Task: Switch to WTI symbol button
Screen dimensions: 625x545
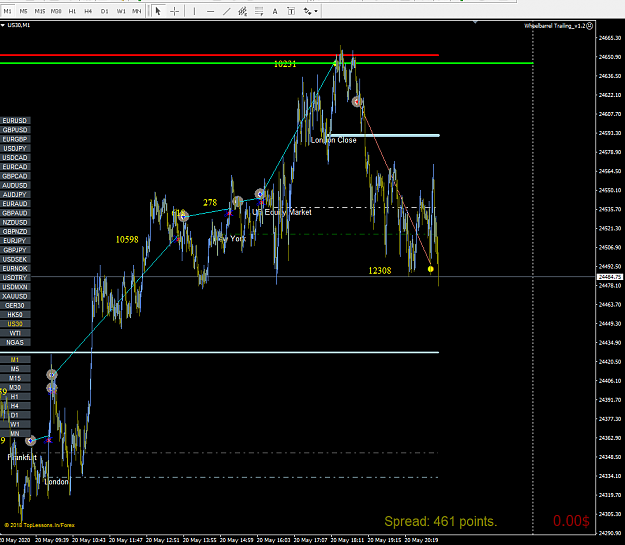Action: click(15, 333)
